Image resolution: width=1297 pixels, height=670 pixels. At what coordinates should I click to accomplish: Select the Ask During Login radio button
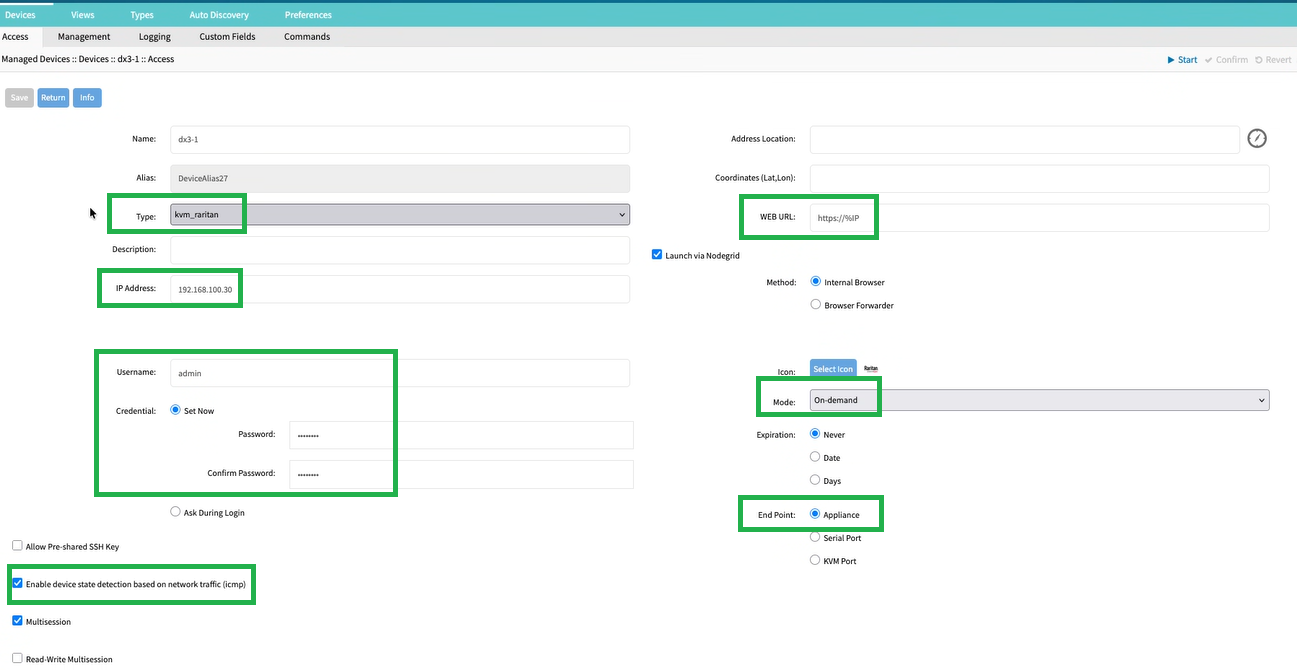[x=176, y=512]
